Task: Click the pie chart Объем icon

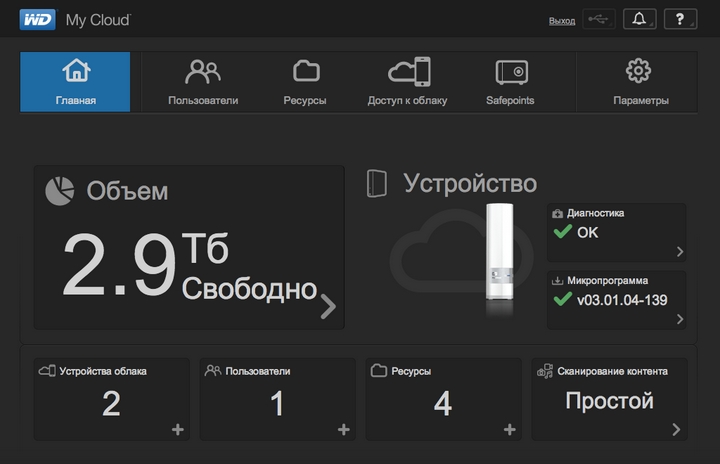Action: (x=60, y=191)
